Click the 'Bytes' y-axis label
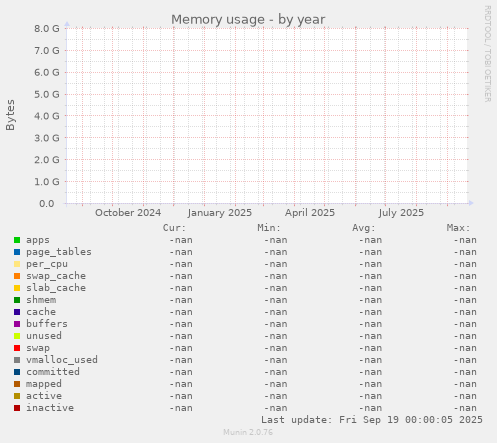Viewport: 497px width, 443px height. 10,115
